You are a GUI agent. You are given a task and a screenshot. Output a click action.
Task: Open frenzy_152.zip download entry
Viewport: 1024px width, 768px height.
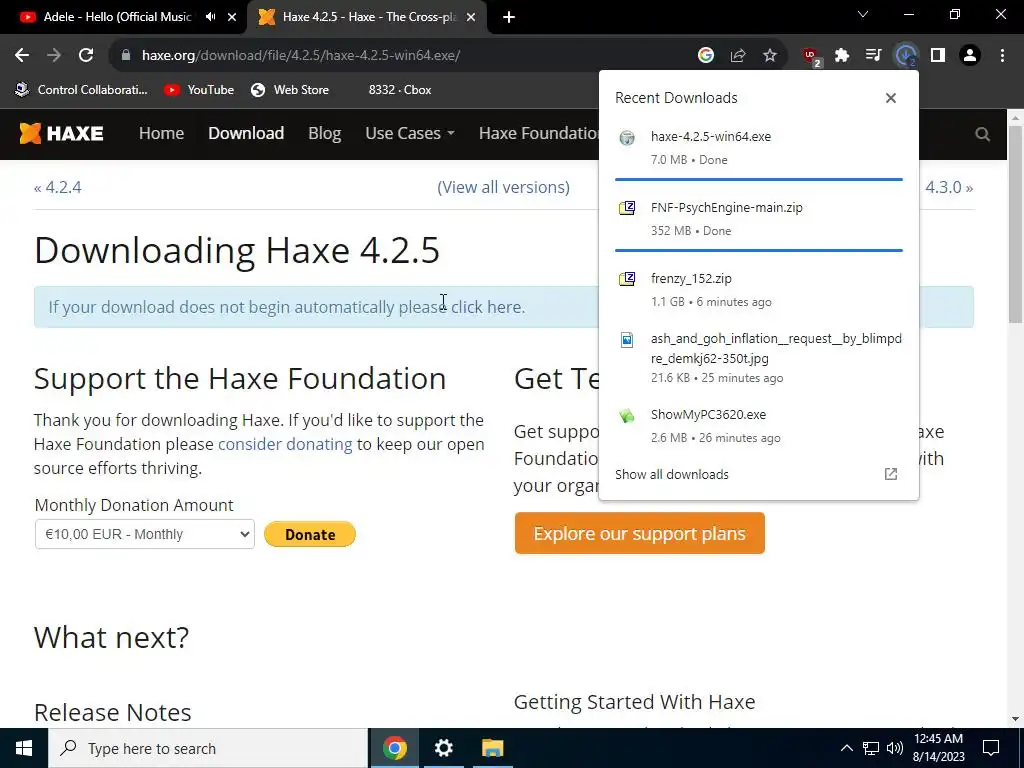[759, 290]
